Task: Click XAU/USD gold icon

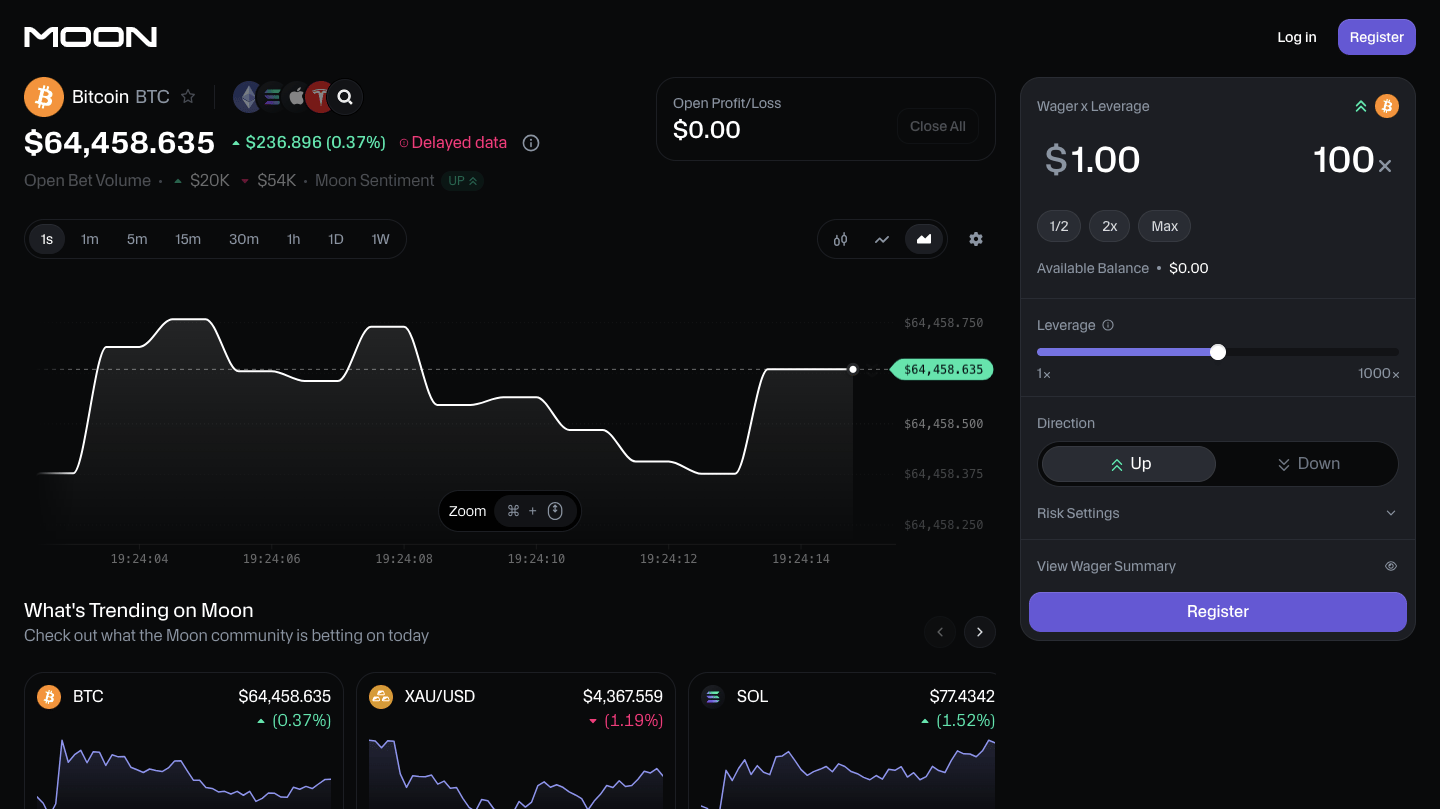Action: tap(381, 697)
